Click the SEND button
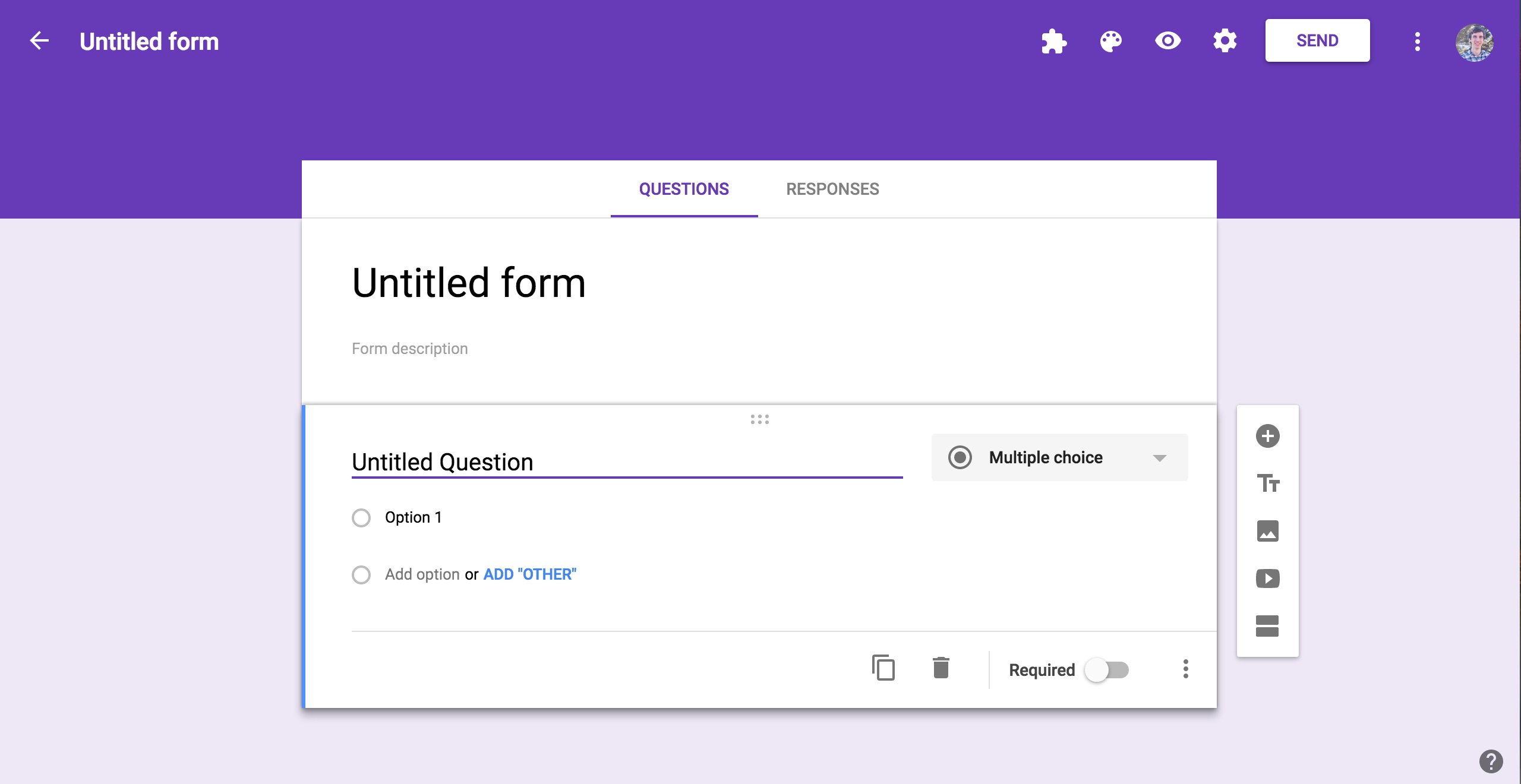Screen dimensions: 1521x784 (x=1317, y=40)
